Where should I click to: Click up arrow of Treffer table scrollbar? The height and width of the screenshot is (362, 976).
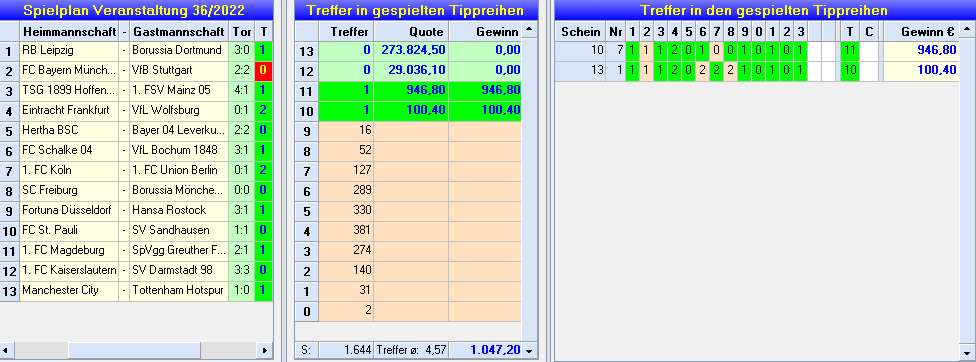[530, 30]
